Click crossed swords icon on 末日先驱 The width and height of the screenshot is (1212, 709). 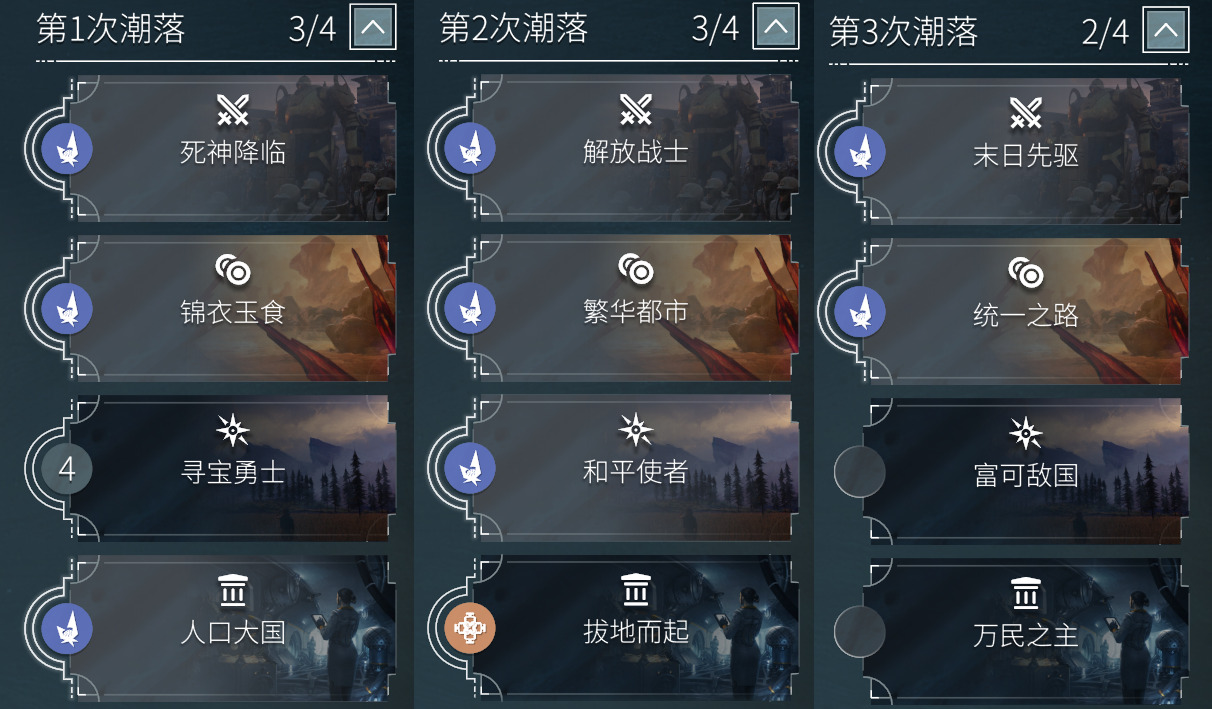coord(1025,113)
